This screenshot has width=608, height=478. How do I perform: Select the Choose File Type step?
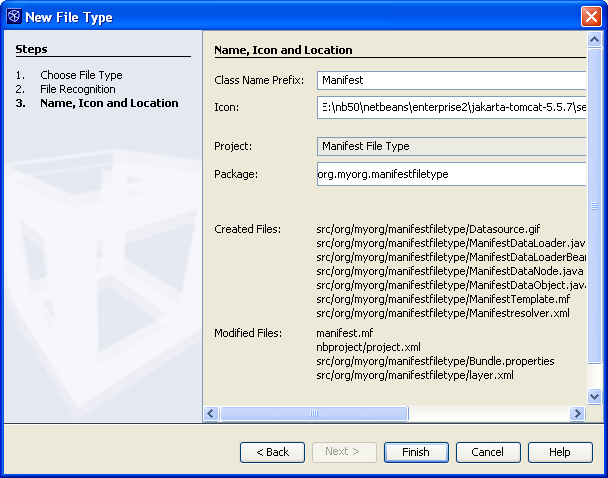tap(81, 75)
